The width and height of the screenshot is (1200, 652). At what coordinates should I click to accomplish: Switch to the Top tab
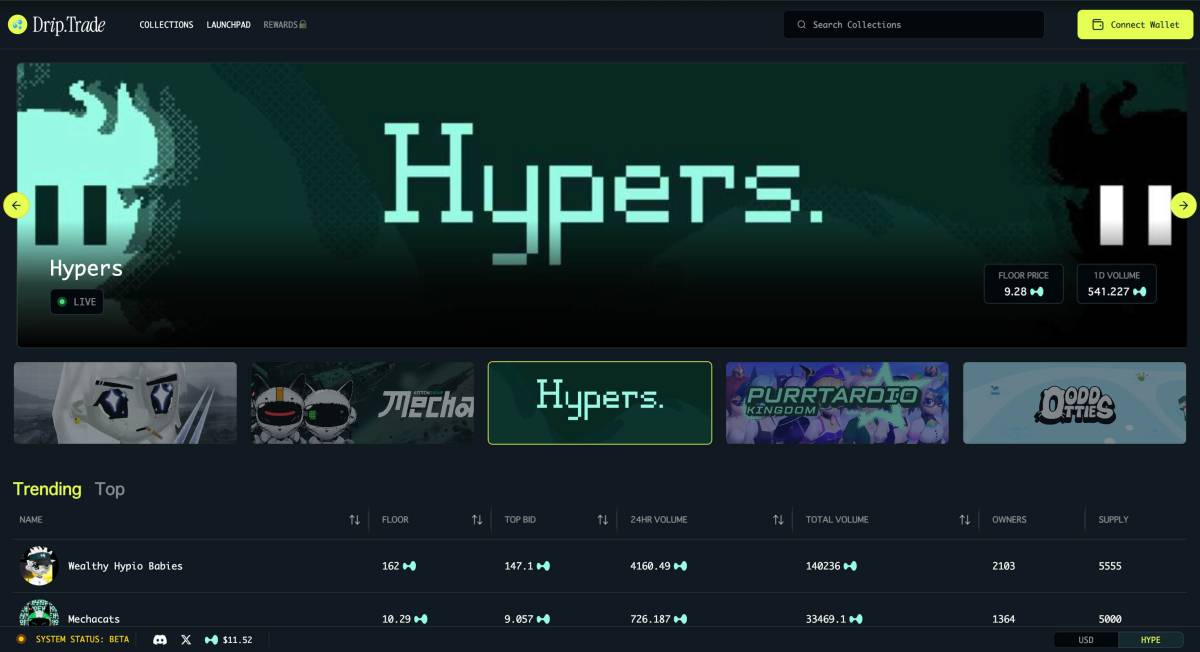click(110, 489)
